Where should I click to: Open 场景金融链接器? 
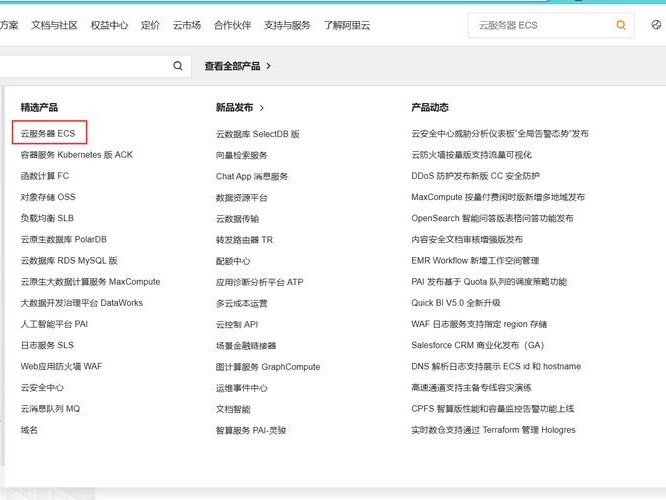click(x=246, y=346)
